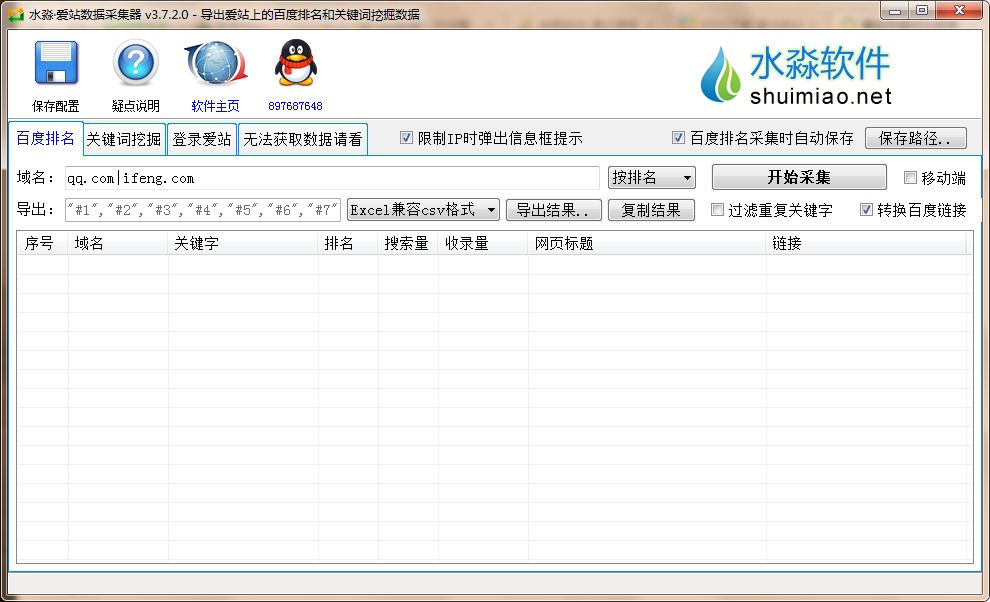Sort by the 域名 column header
This screenshot has height=602, width=990.
(117, 243)
